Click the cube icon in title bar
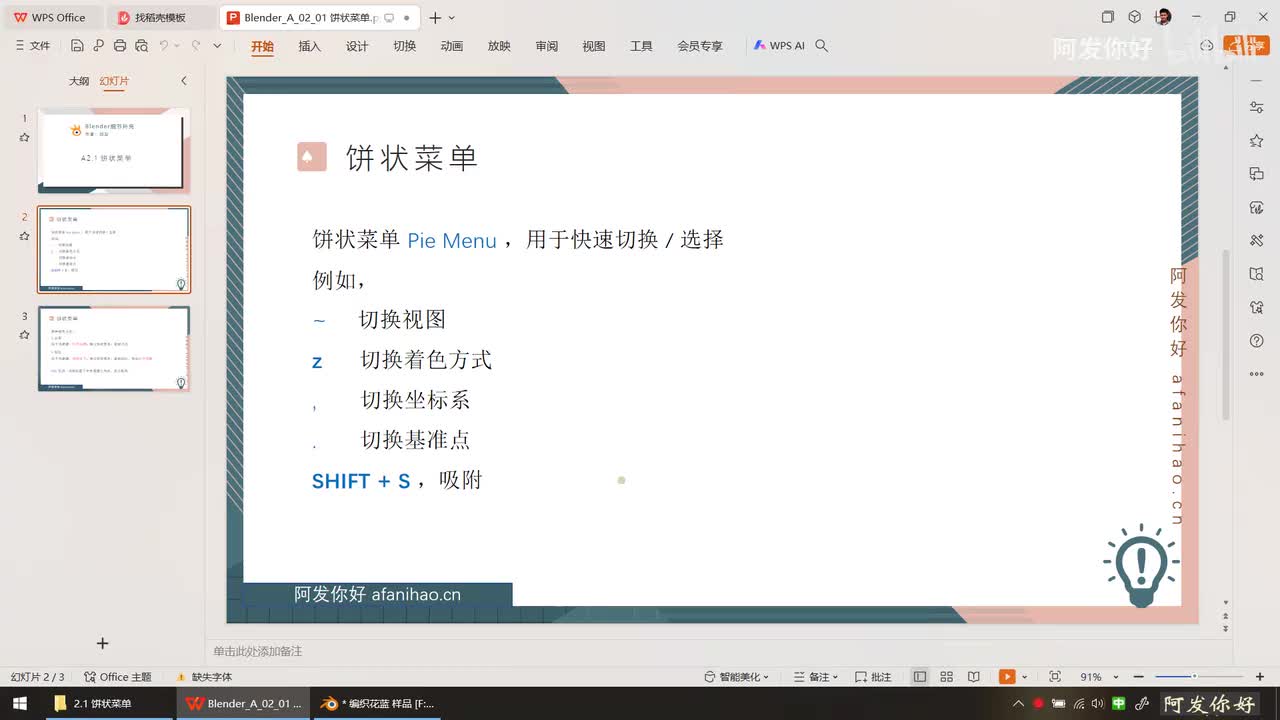Image resolution: width=1280 pixels, height=720 pixels. [x=1134, y=17]
